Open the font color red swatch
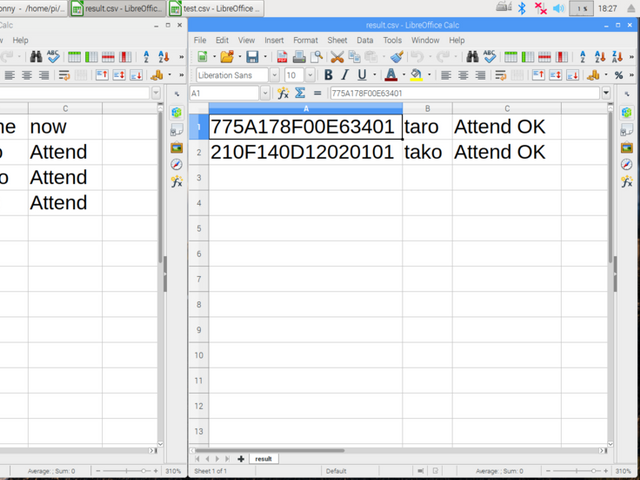Image resolution: width=640 pixels, height=480 pixels. (390, 75)
